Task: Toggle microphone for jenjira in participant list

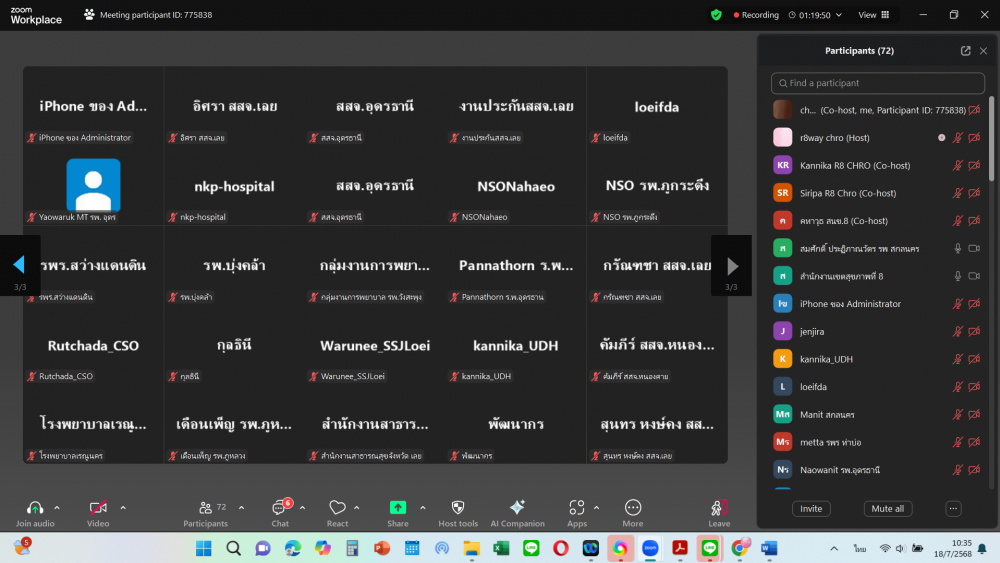Action: (x=957, y=331)
